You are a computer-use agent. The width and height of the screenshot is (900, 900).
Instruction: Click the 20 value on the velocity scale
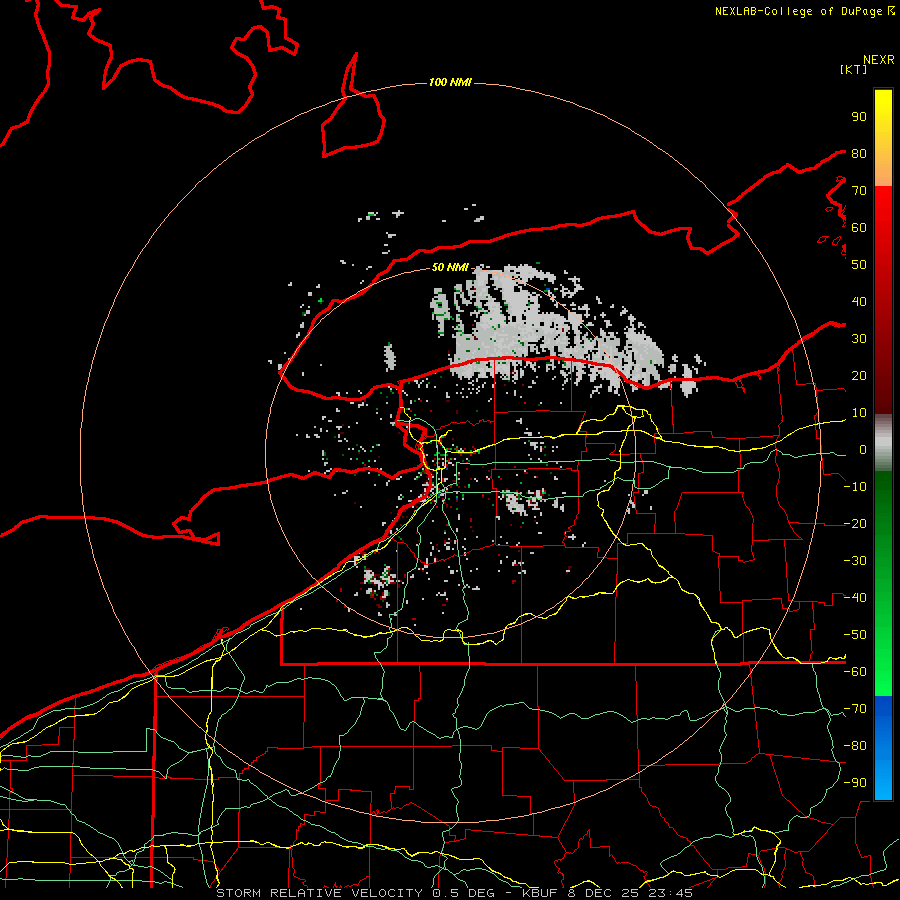[859, 376]
